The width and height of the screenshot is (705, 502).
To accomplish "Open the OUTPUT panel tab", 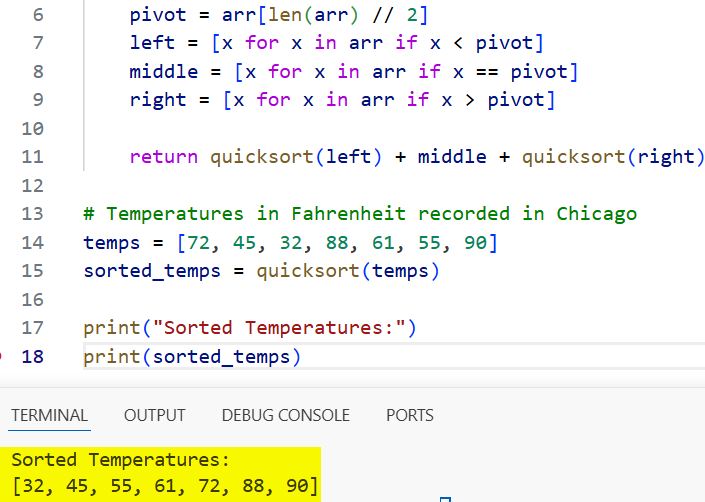I will (x=155, y=415).
